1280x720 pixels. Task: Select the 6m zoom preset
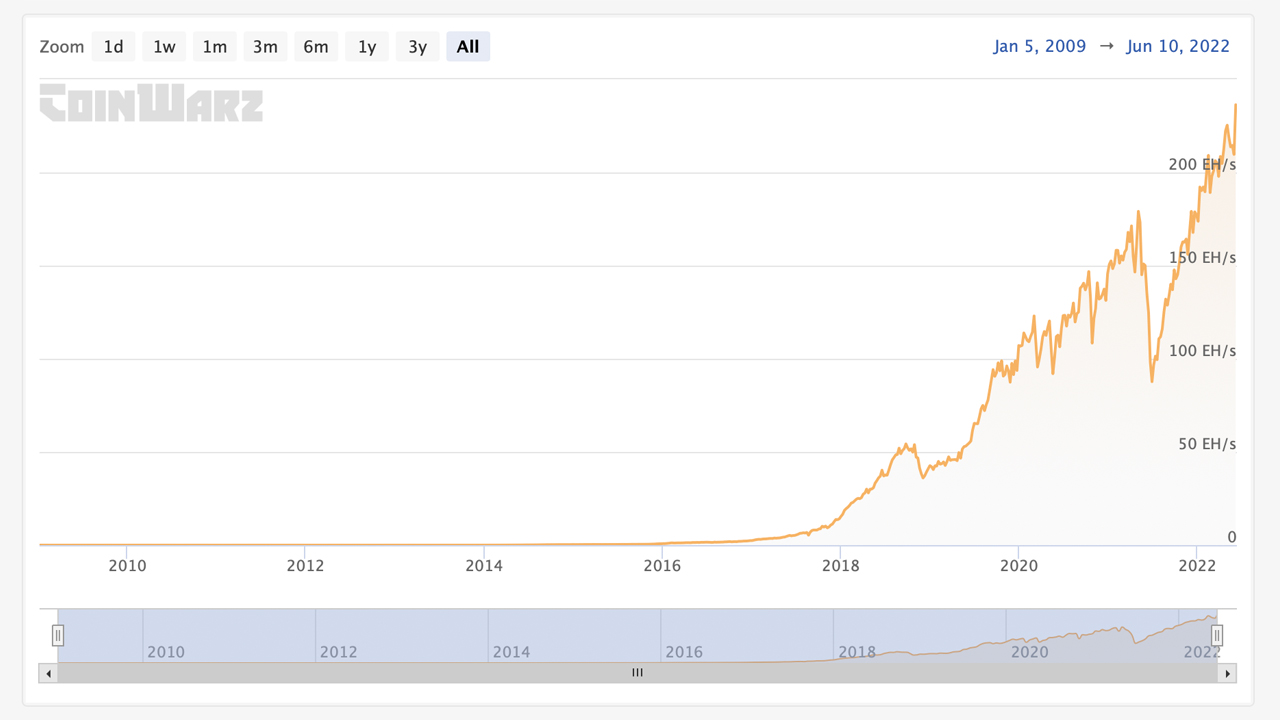[316, 46]
